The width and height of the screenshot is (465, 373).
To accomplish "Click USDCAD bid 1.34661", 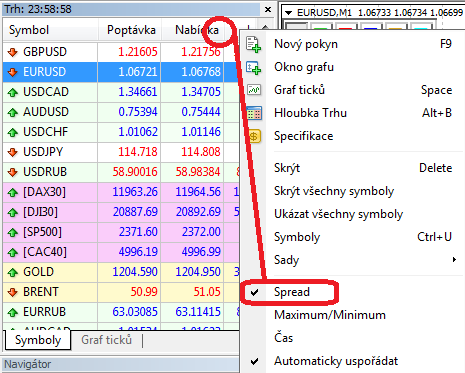I will [138, 92].
